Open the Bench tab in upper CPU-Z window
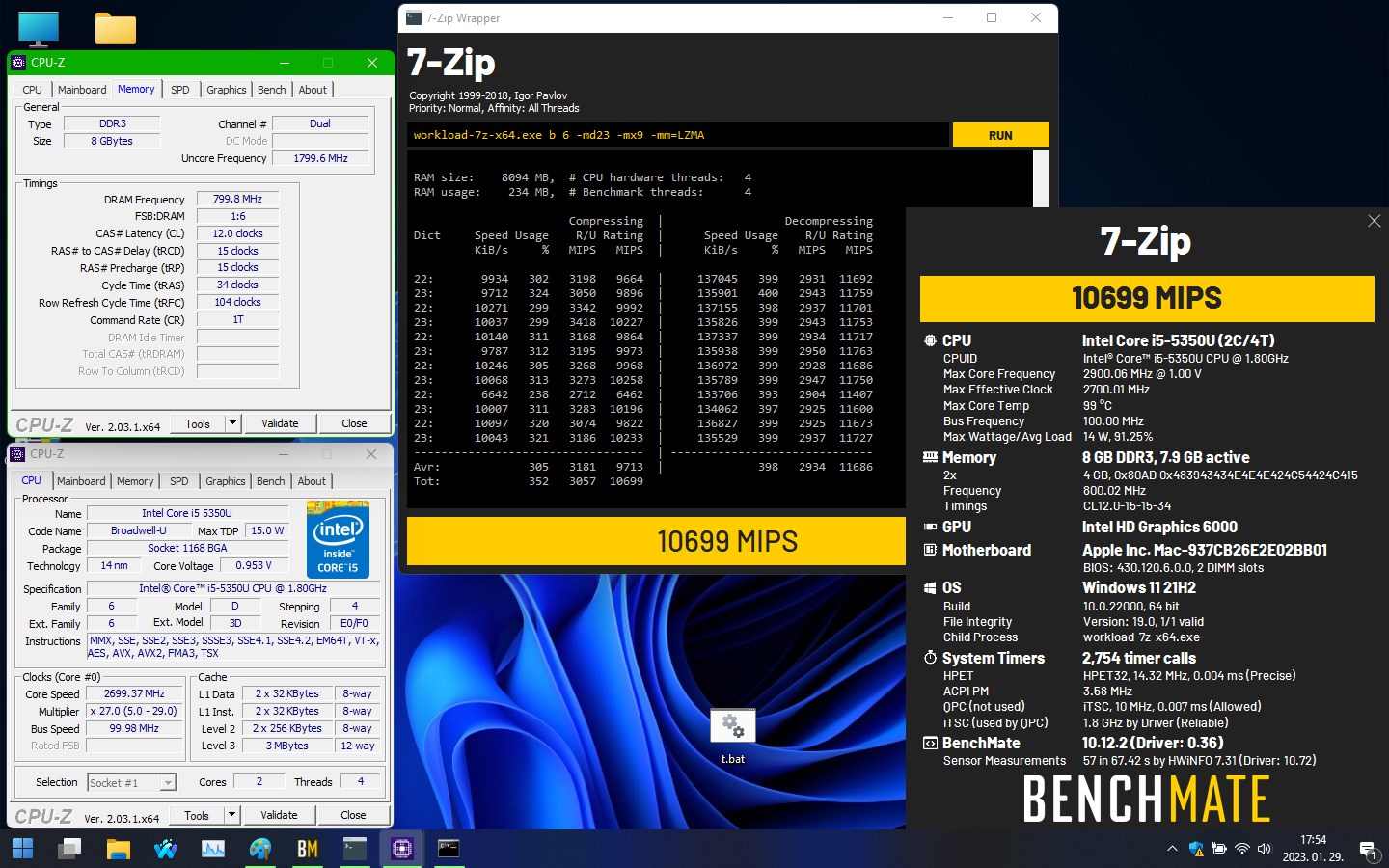1389x868 pixels. coord(272,90)
